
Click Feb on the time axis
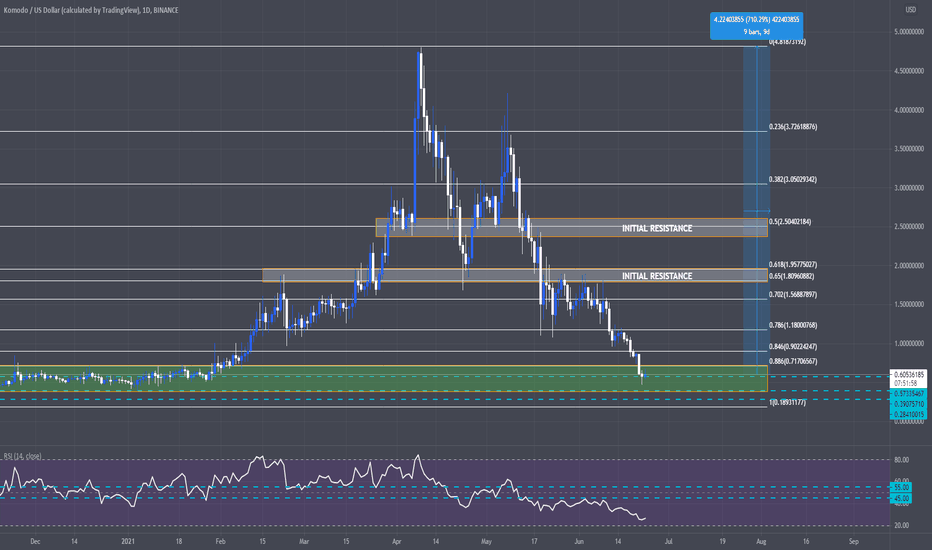coord(221,541)
